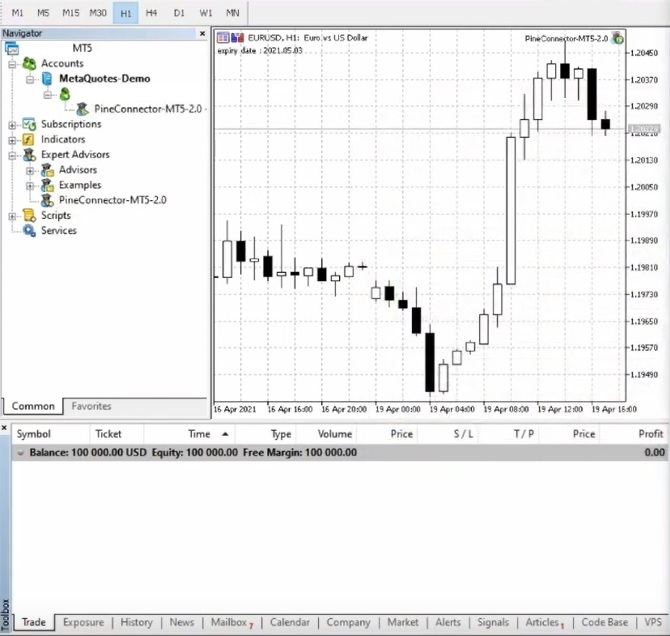Click the MetaQuotes-Demo server icon
This screenshot has height=636, width=670.
(x=47, y=79)
